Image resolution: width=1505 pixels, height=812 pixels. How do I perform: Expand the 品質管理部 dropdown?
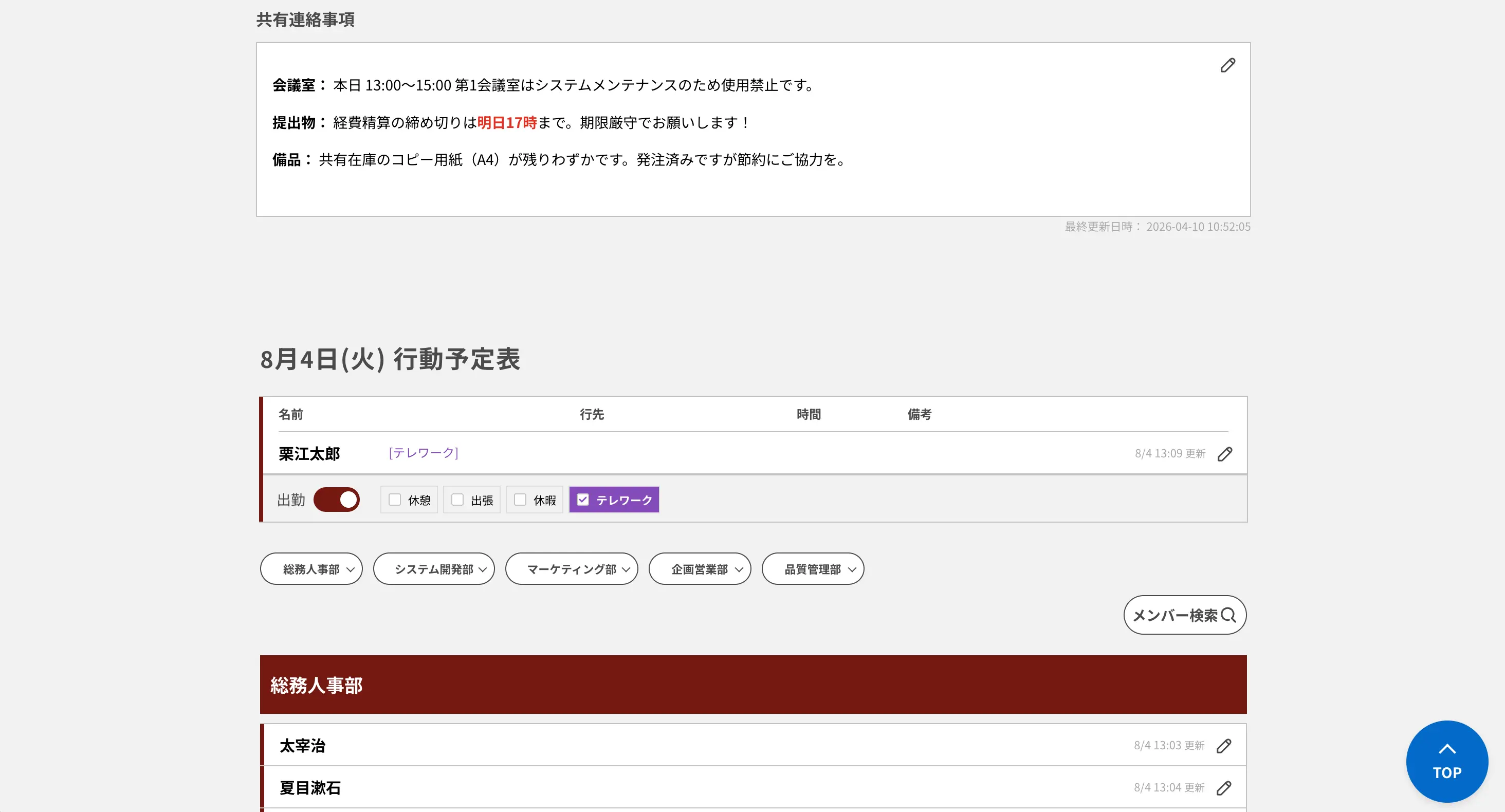point(813,569)
